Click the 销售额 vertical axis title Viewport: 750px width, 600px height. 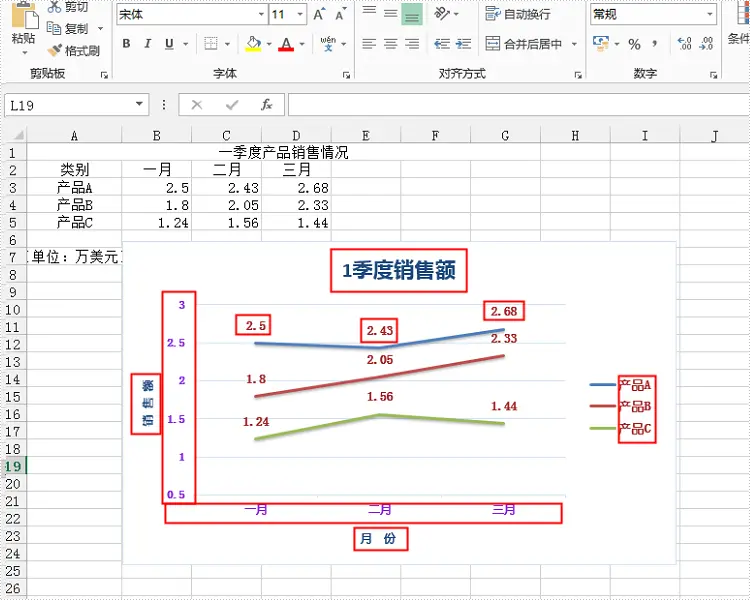[146, 403]
